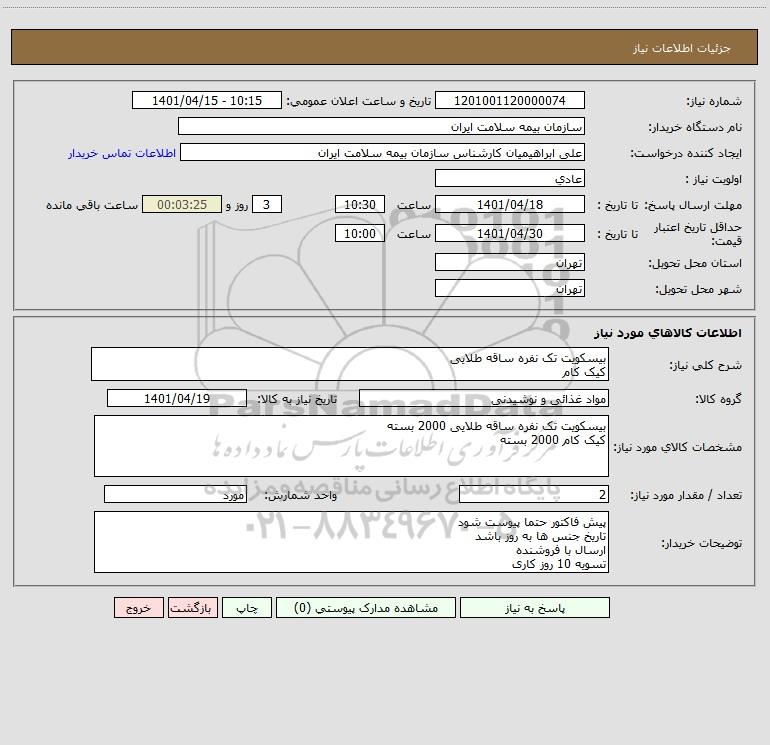The image size is (770, 745).
Task: Click buyer notes text area 'پیش فاکتور'
Action: [351, 542]
